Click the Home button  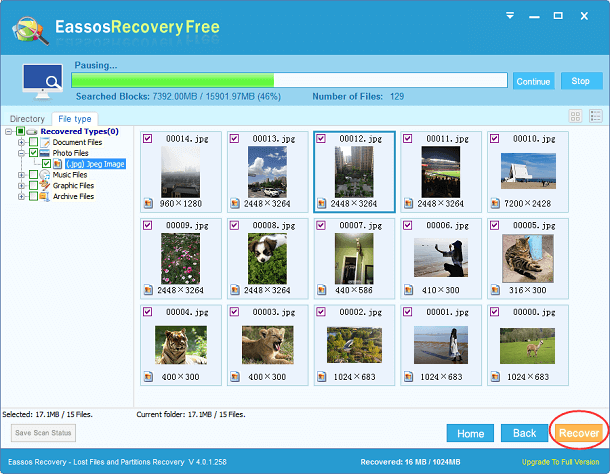(470, 434)
